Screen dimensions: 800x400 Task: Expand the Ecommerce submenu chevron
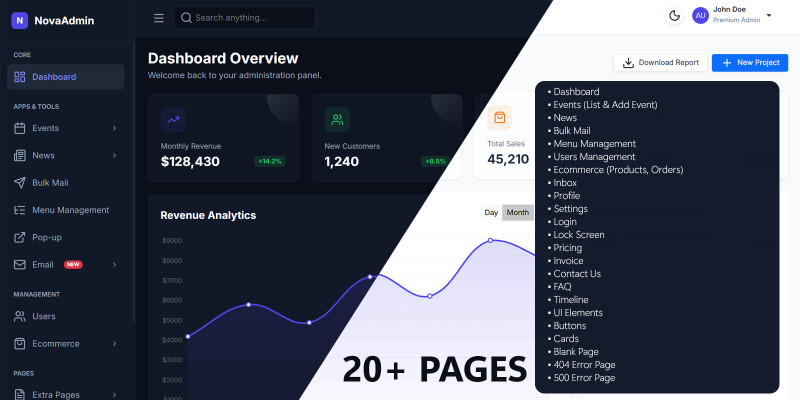click(x=114, y=344)
